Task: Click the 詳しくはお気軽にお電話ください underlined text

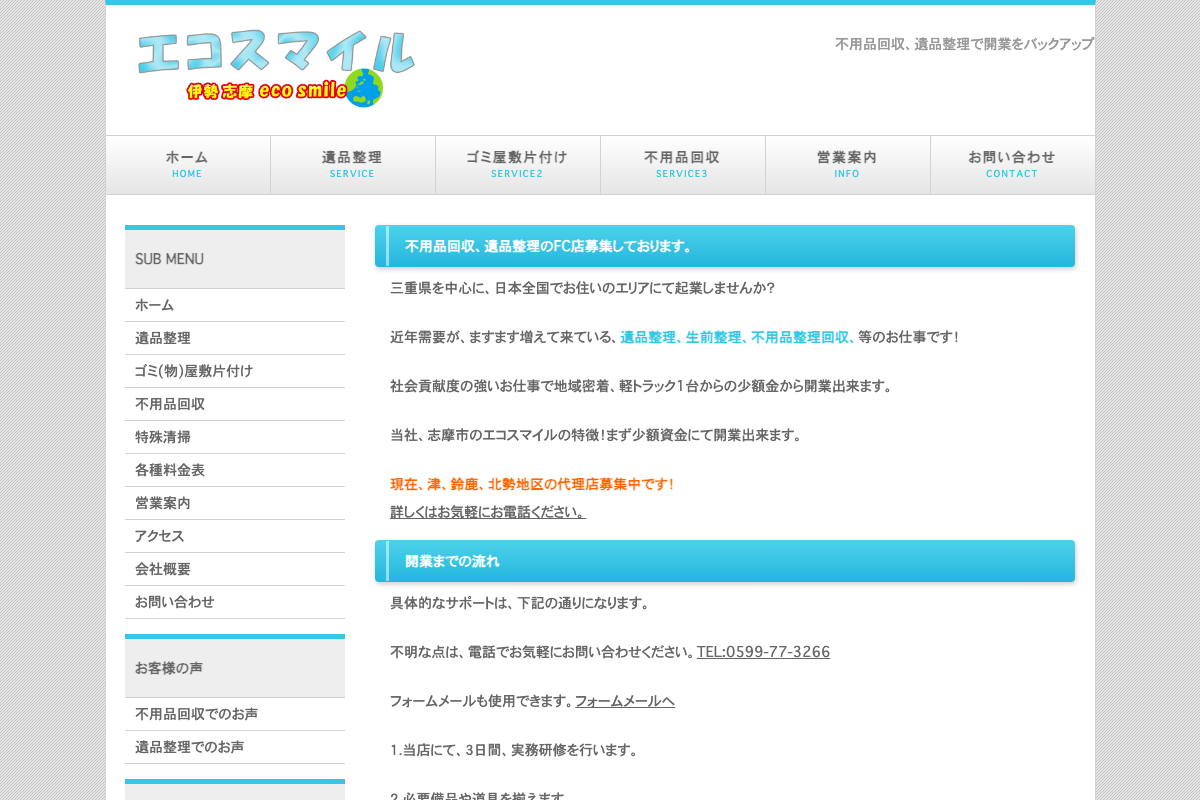Action: (488, 512)
